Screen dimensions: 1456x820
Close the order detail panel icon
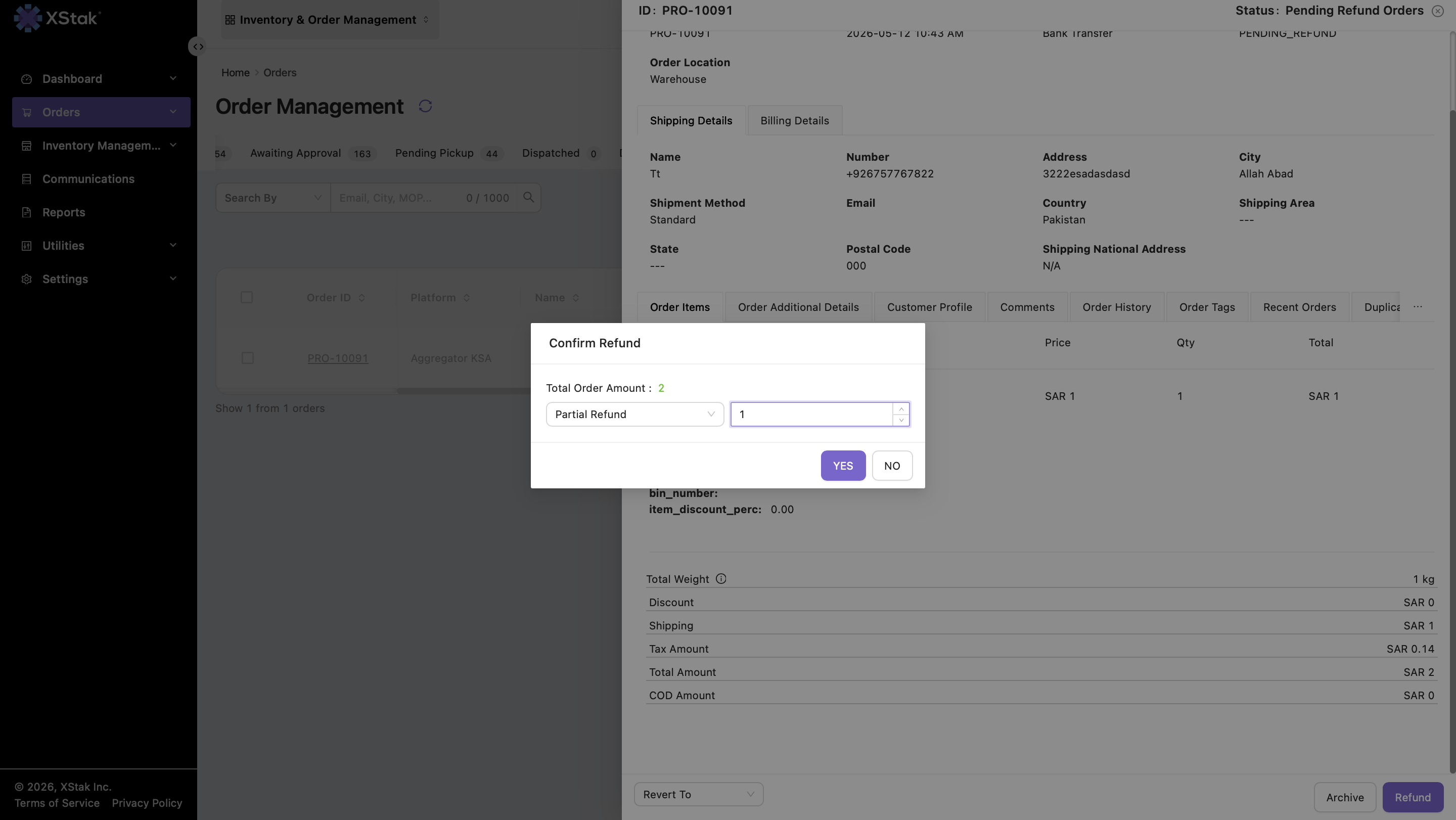1437,11
